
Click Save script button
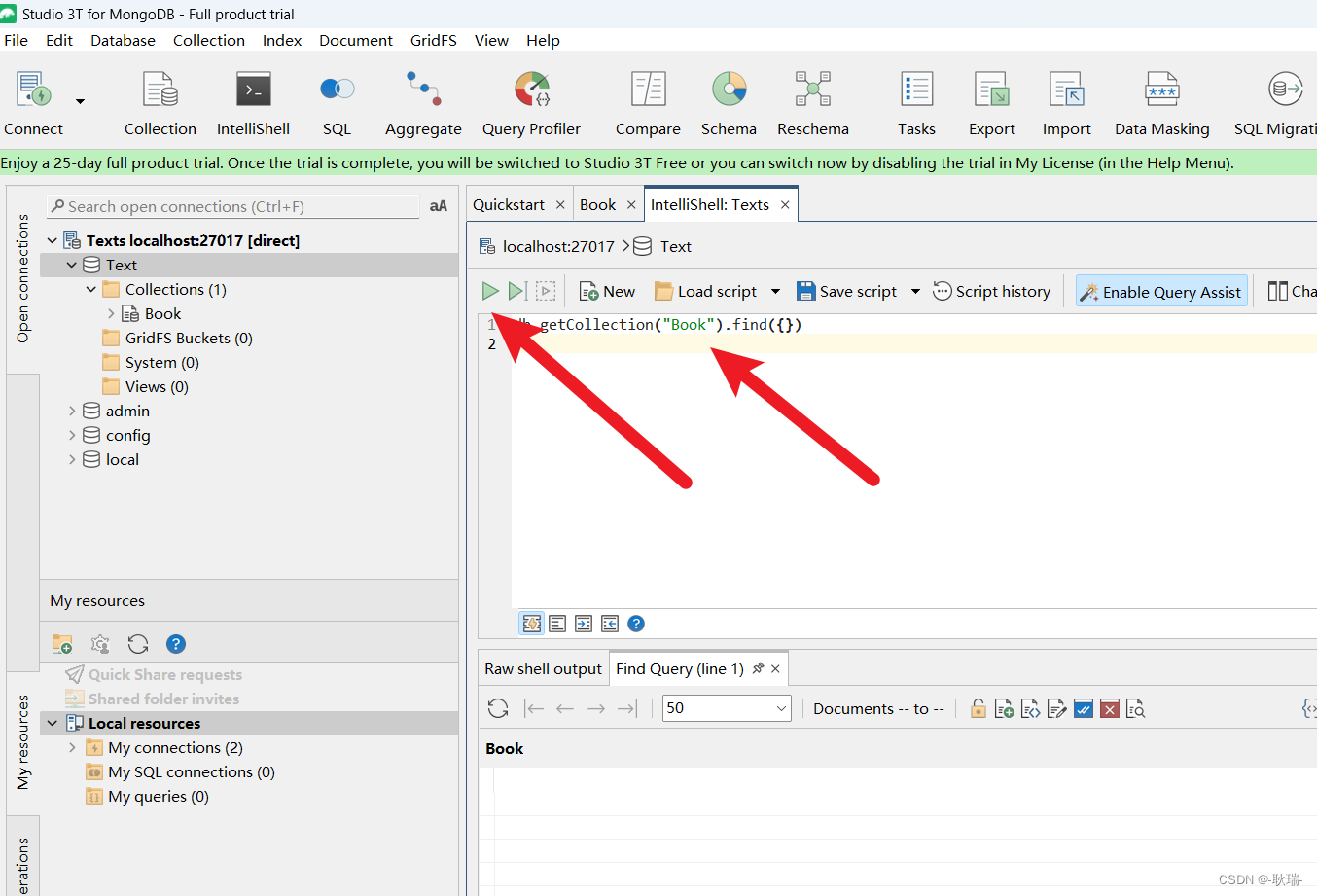pos(846,291)
